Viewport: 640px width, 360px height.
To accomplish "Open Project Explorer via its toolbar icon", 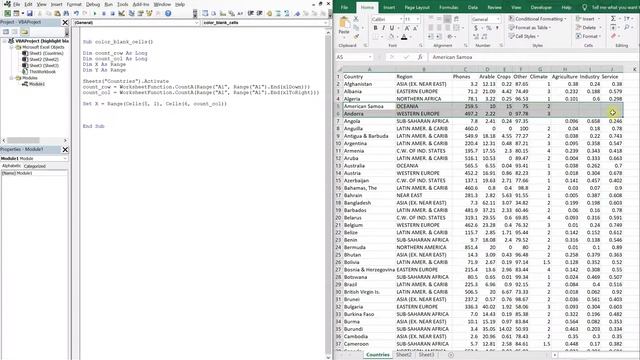I will pyautogui.click(x=131, y=13).
